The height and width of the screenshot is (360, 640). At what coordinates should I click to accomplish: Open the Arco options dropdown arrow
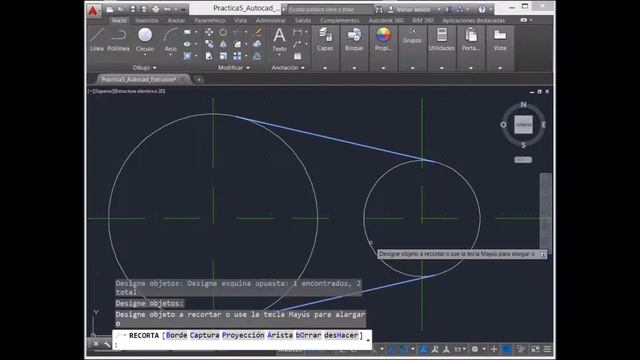pos(171,55)
